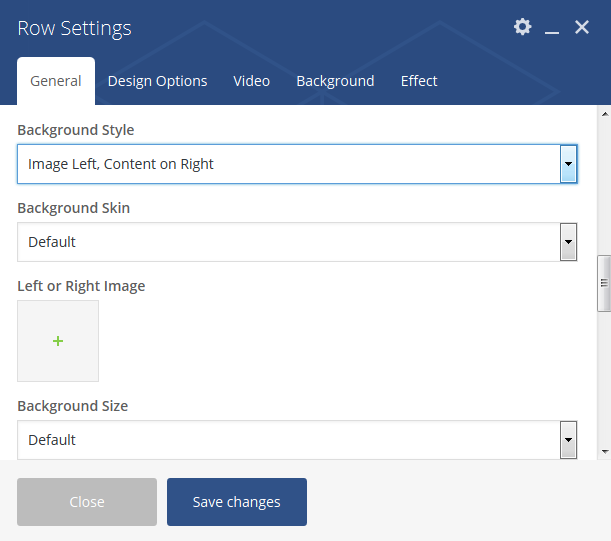
Task: Click the Background Skin dropdown arrow
Action: (x=568, y=242)
